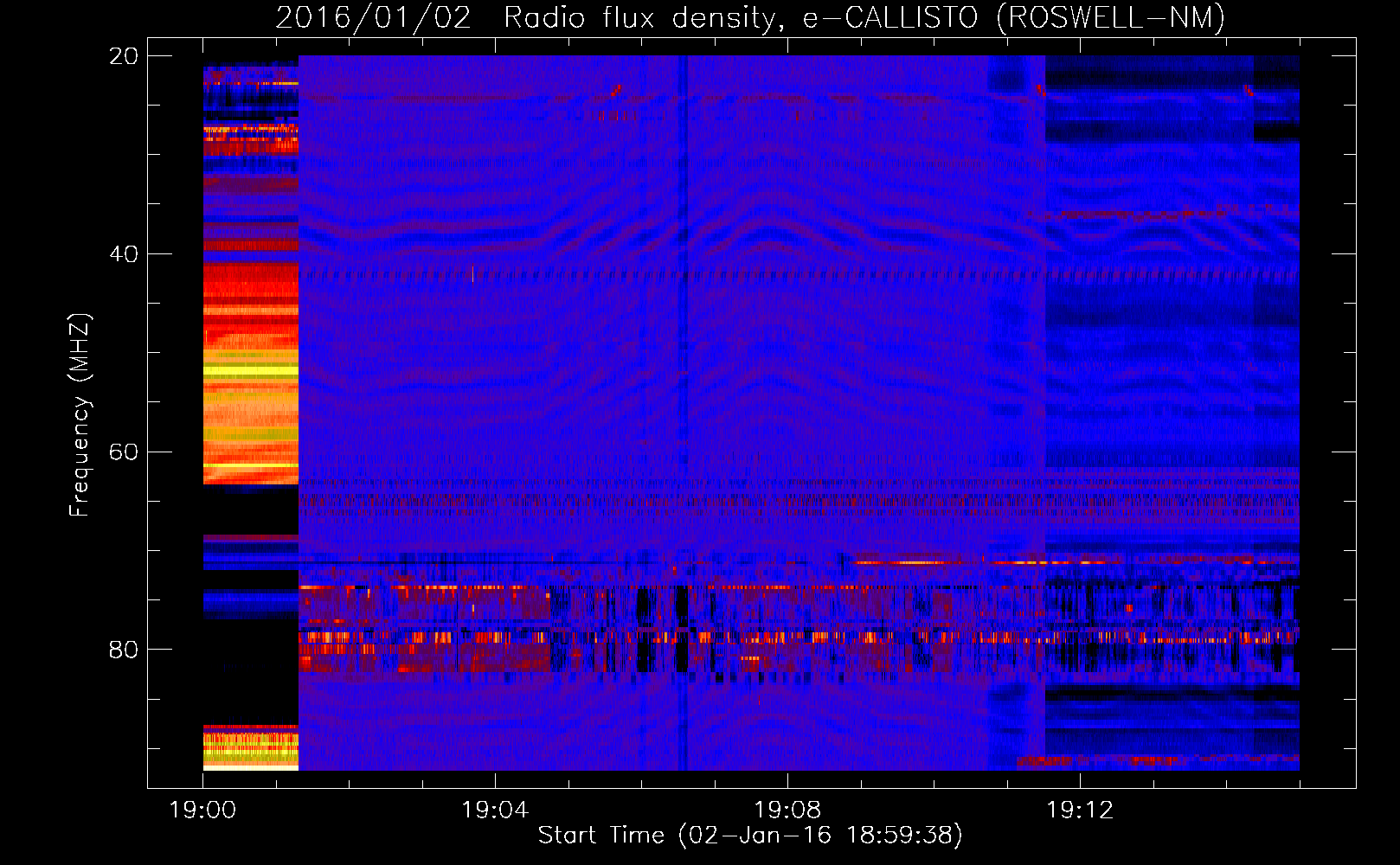Screen dimensions: 1400x865
Task: Click the '19:12' time tick label
Action: [1080, 811]
